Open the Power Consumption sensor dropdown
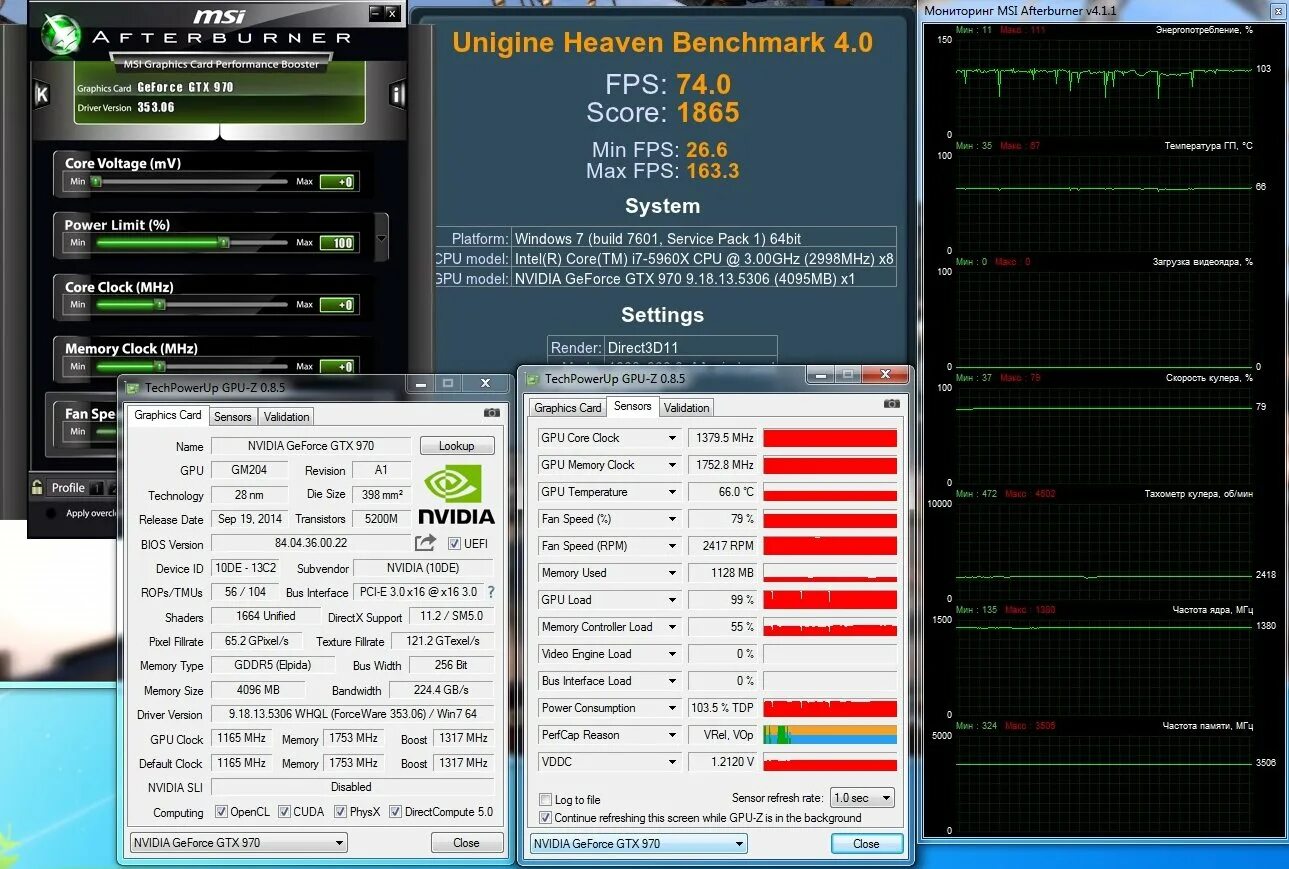 (x=672, y=708)
